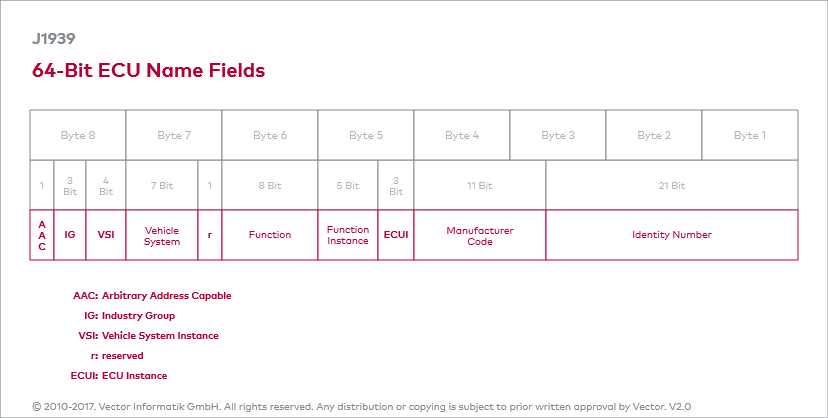
Task: Click the ECU Instance legend entry
Action: 134,376
